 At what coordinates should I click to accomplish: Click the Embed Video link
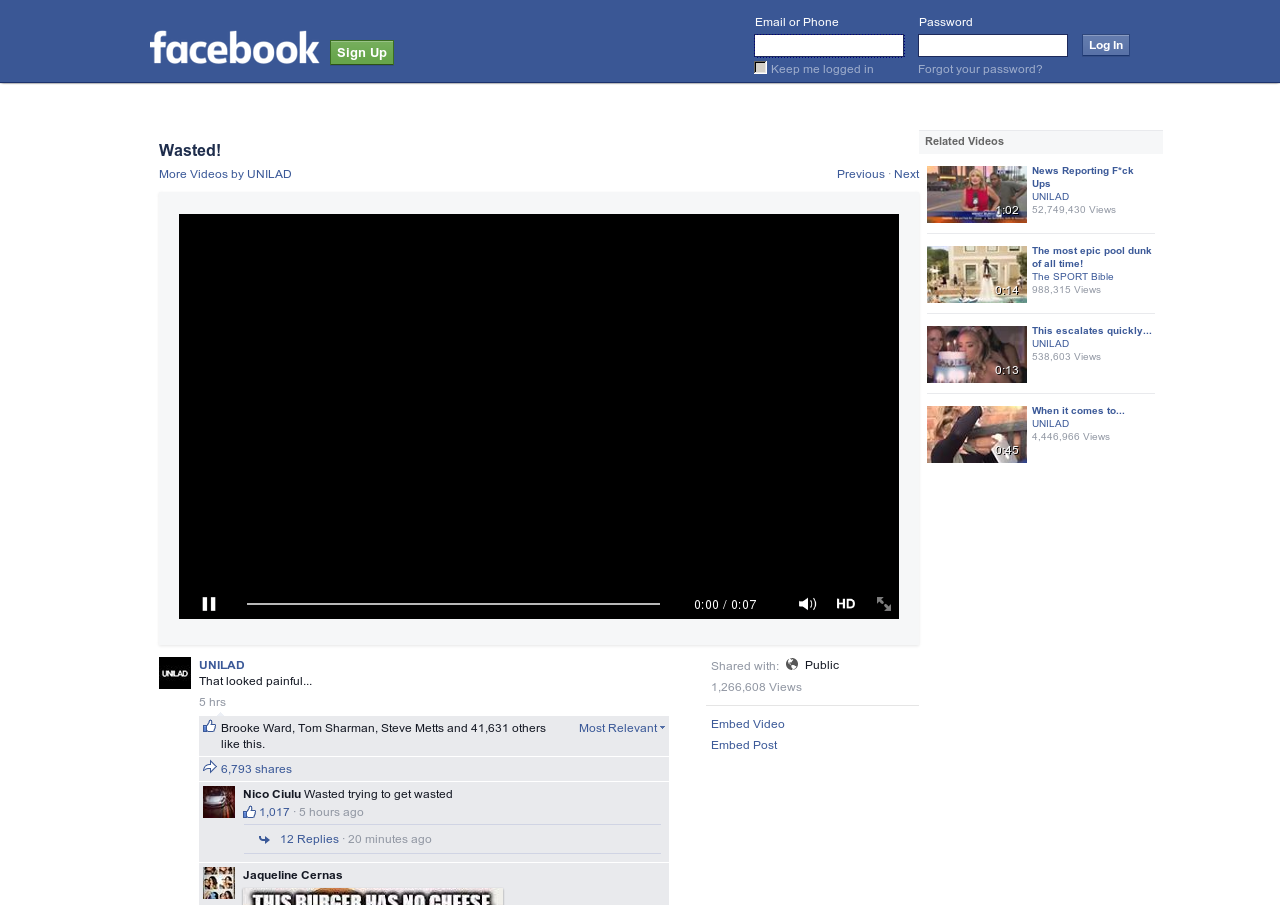click(x=748, y=724)
